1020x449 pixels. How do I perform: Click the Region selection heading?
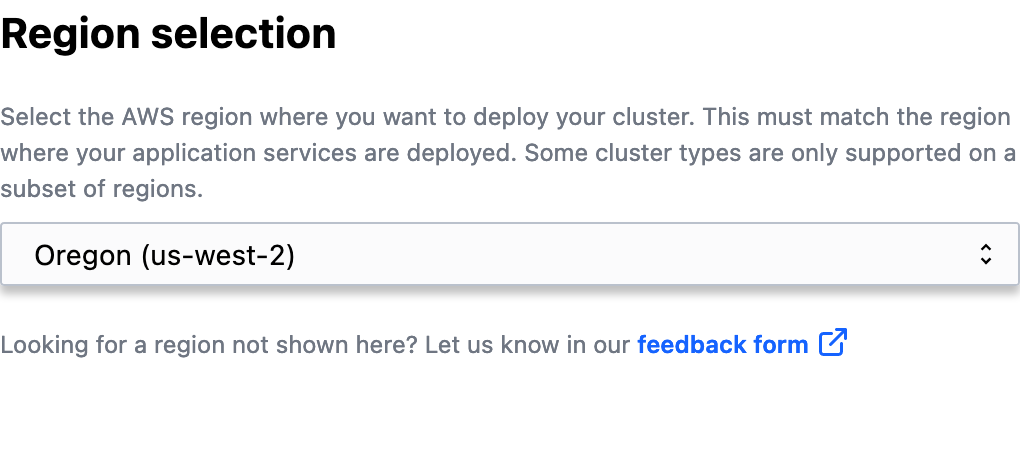pyautogui.click(x=168, y=34)
